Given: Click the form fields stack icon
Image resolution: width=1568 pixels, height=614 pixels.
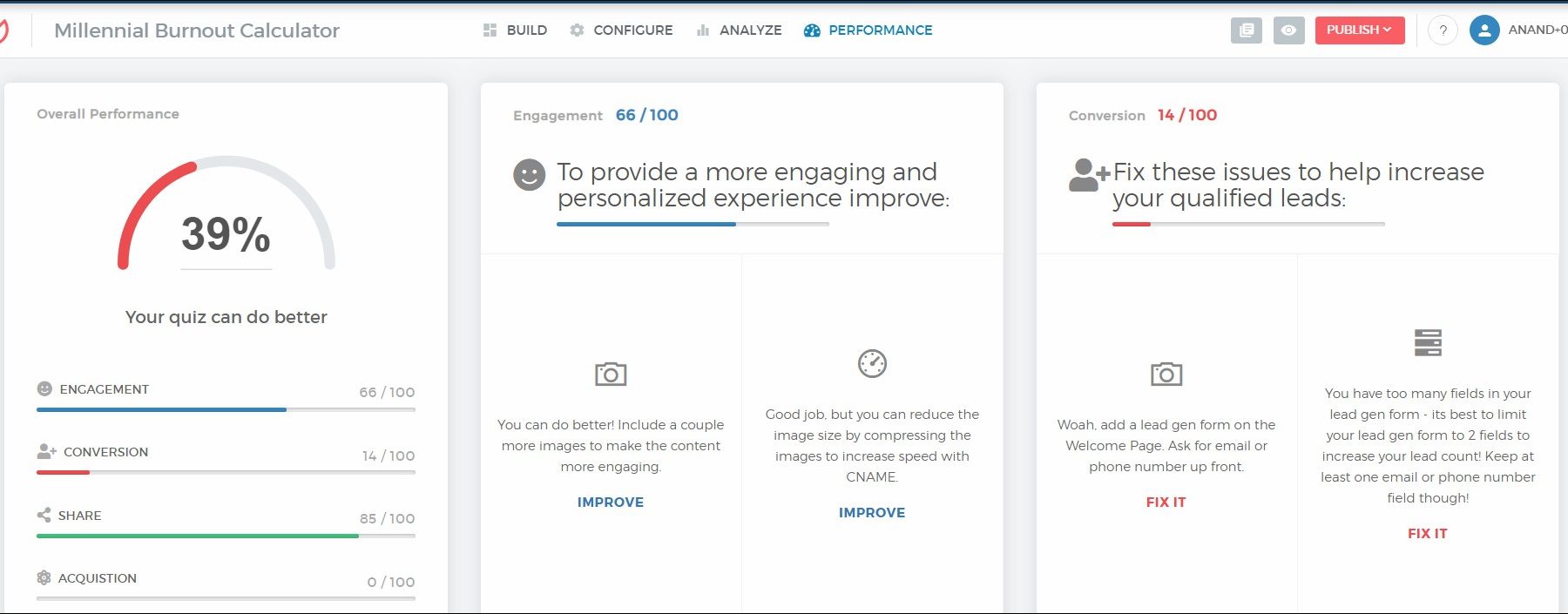Looking at the screenshot, I should tap(1428, 342).
